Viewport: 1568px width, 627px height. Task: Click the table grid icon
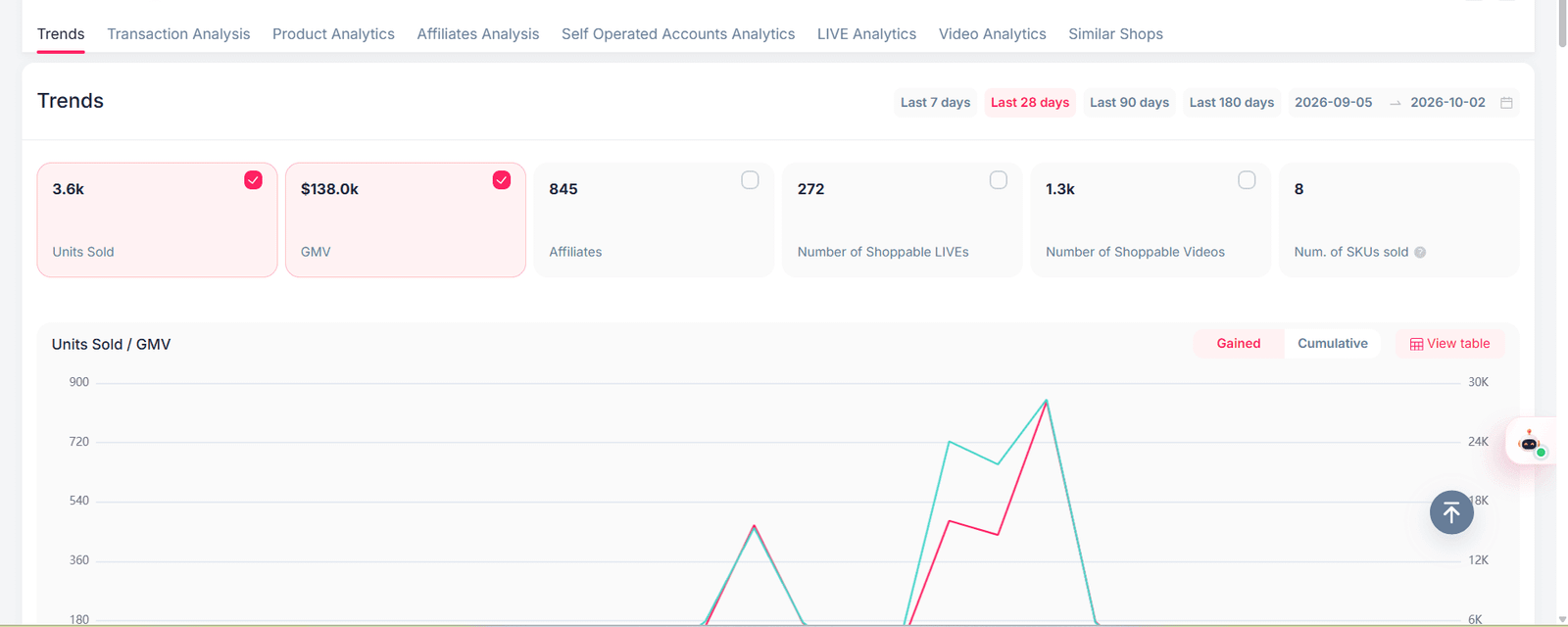coord(1416,345)
